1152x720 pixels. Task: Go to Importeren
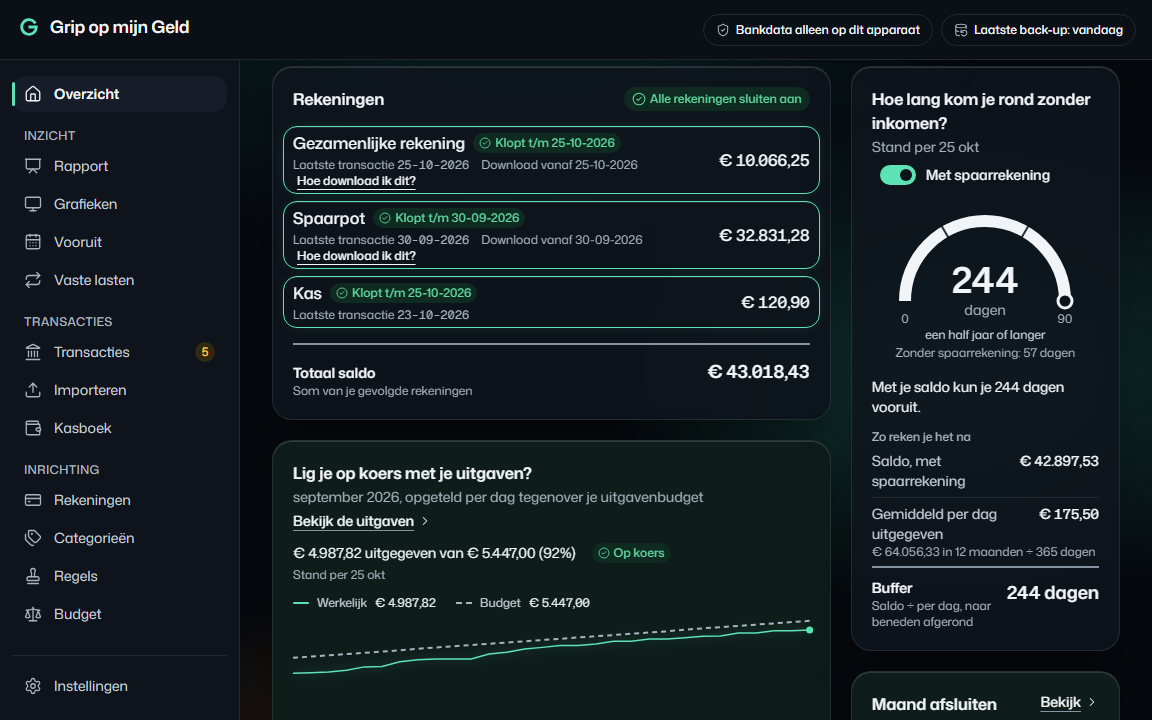[120, 390]
